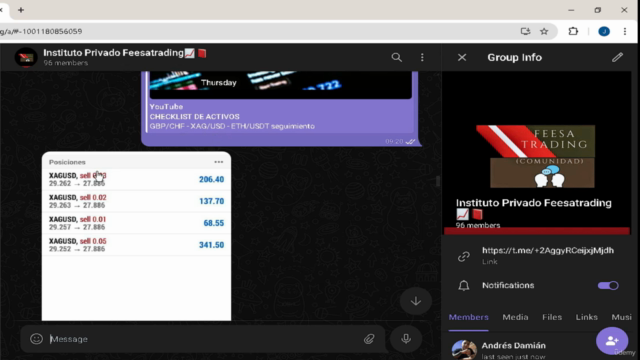Open the Posiciones screenshot image
The width and height of the screenshot is (640, 360).
(136, 236)
